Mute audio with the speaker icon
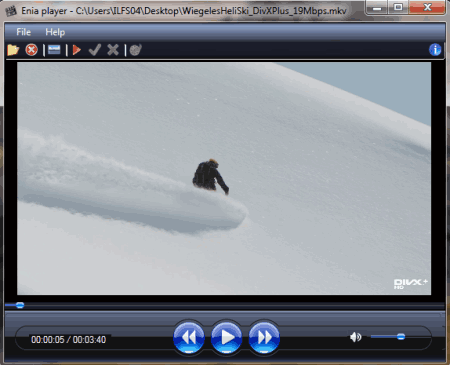This screenshot has width=450, height=365. click(355, 337)
